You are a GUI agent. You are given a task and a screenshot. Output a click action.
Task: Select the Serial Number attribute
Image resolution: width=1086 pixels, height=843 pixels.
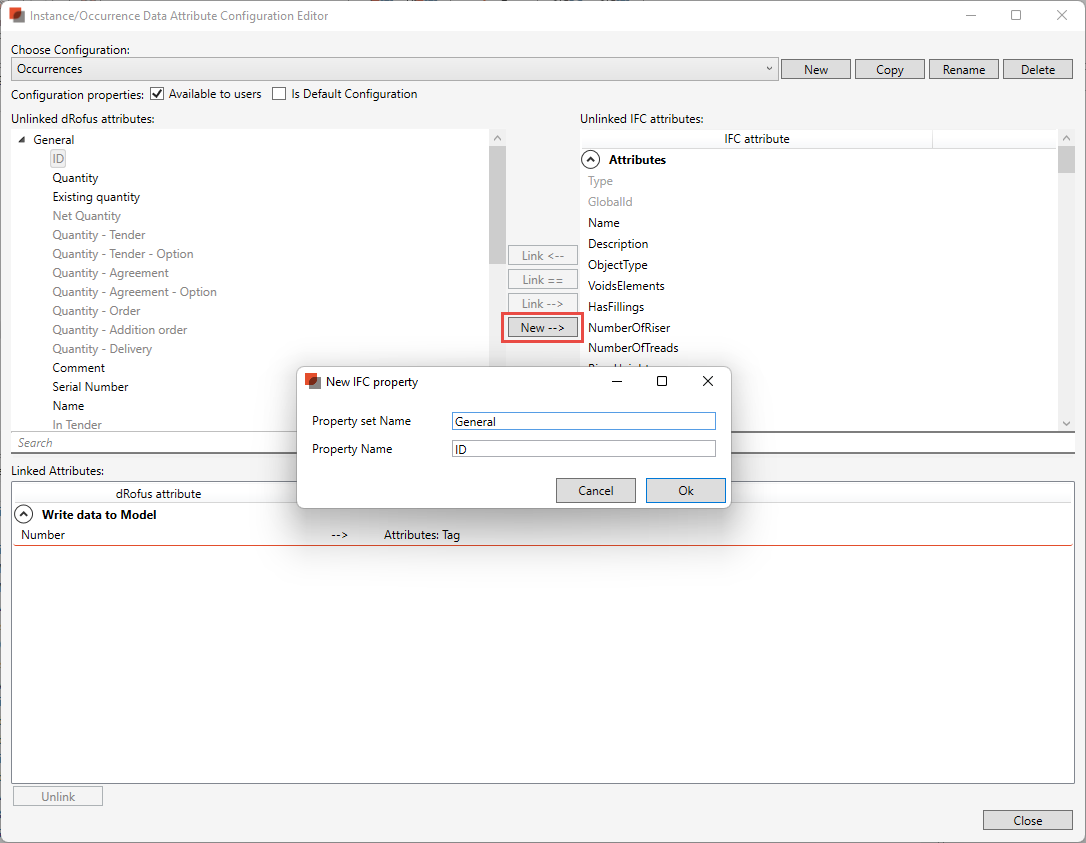90,387
